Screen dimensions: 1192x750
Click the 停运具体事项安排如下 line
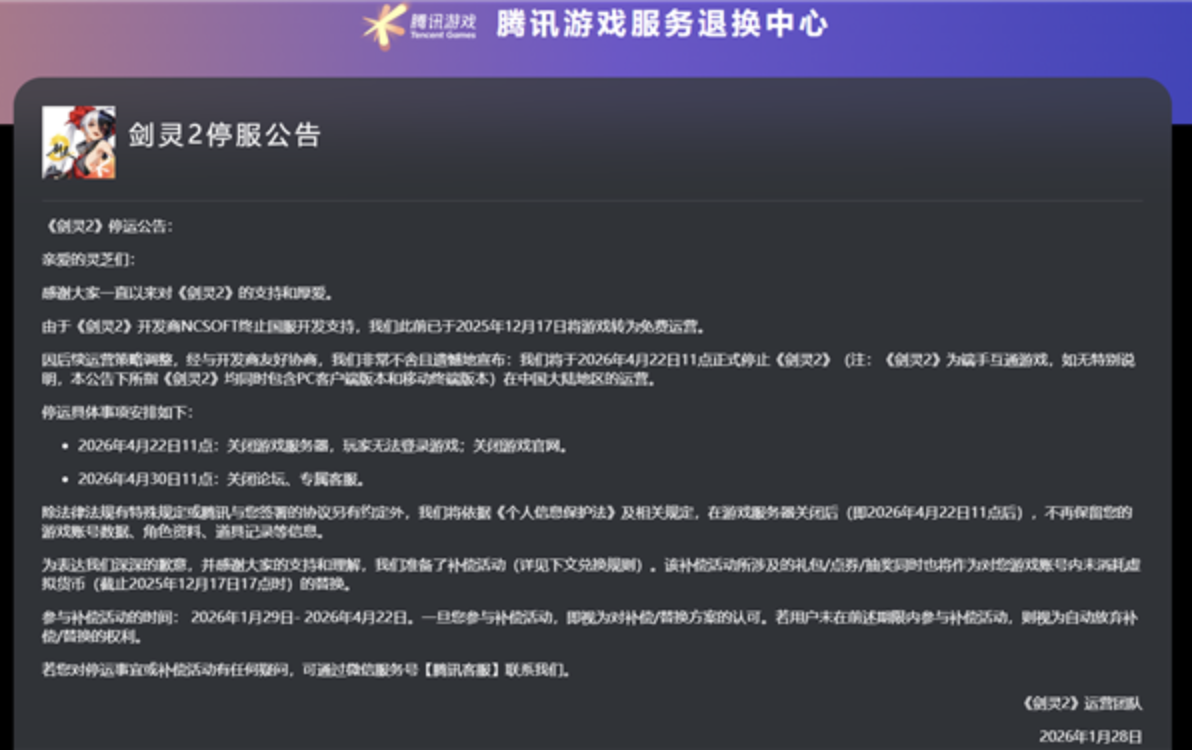(x=117, y=412)
